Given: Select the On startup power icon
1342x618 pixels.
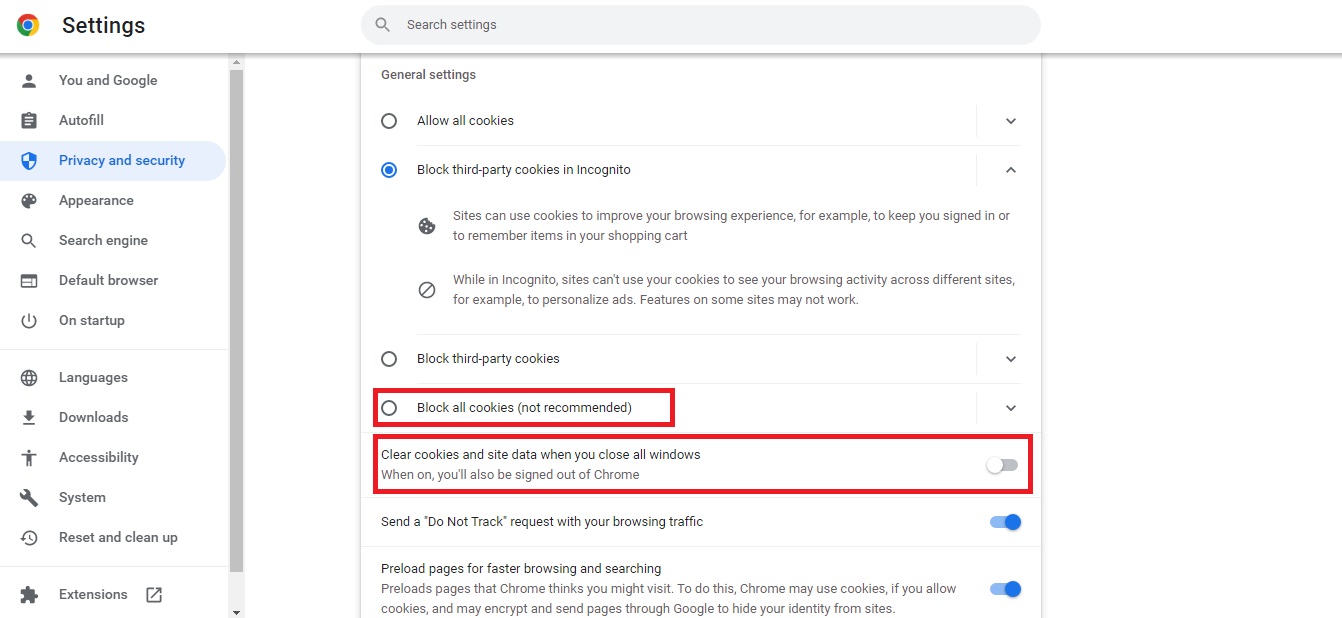Looking at the screenshot, I should (31, 320).
